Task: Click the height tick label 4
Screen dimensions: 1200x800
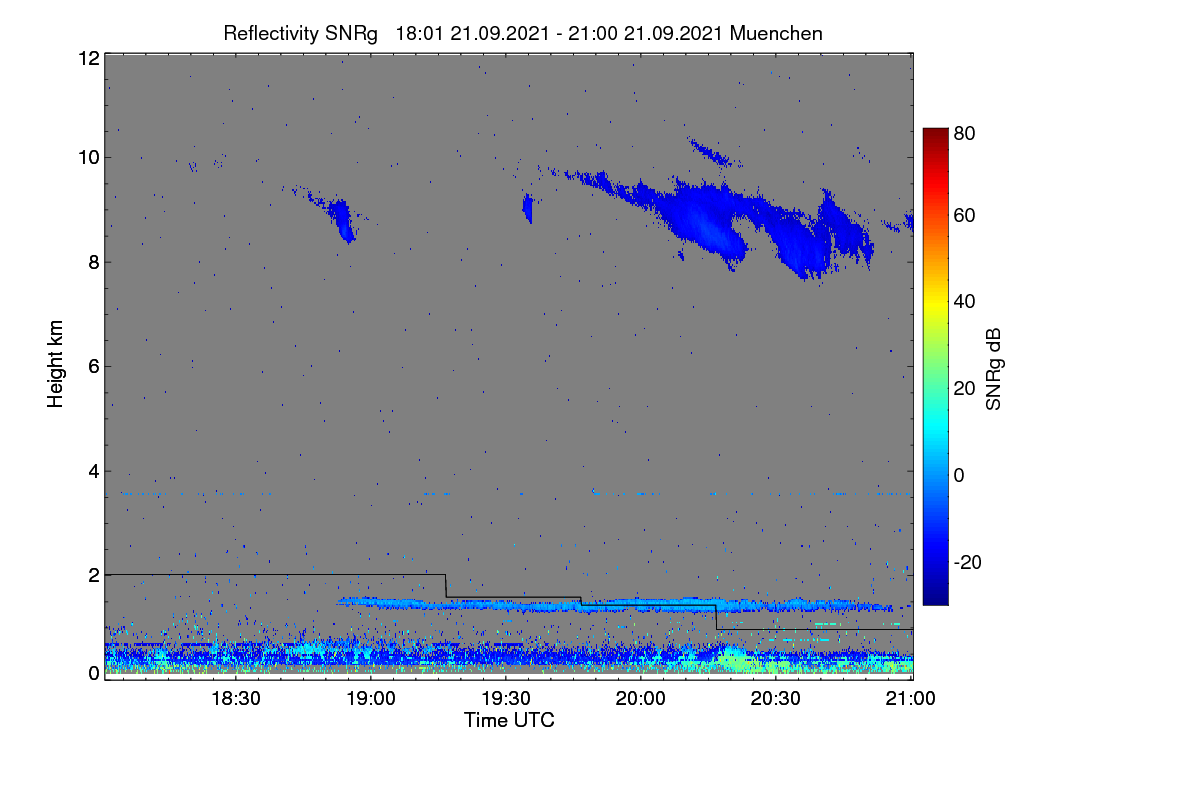Action: click(x=93, y=471)
